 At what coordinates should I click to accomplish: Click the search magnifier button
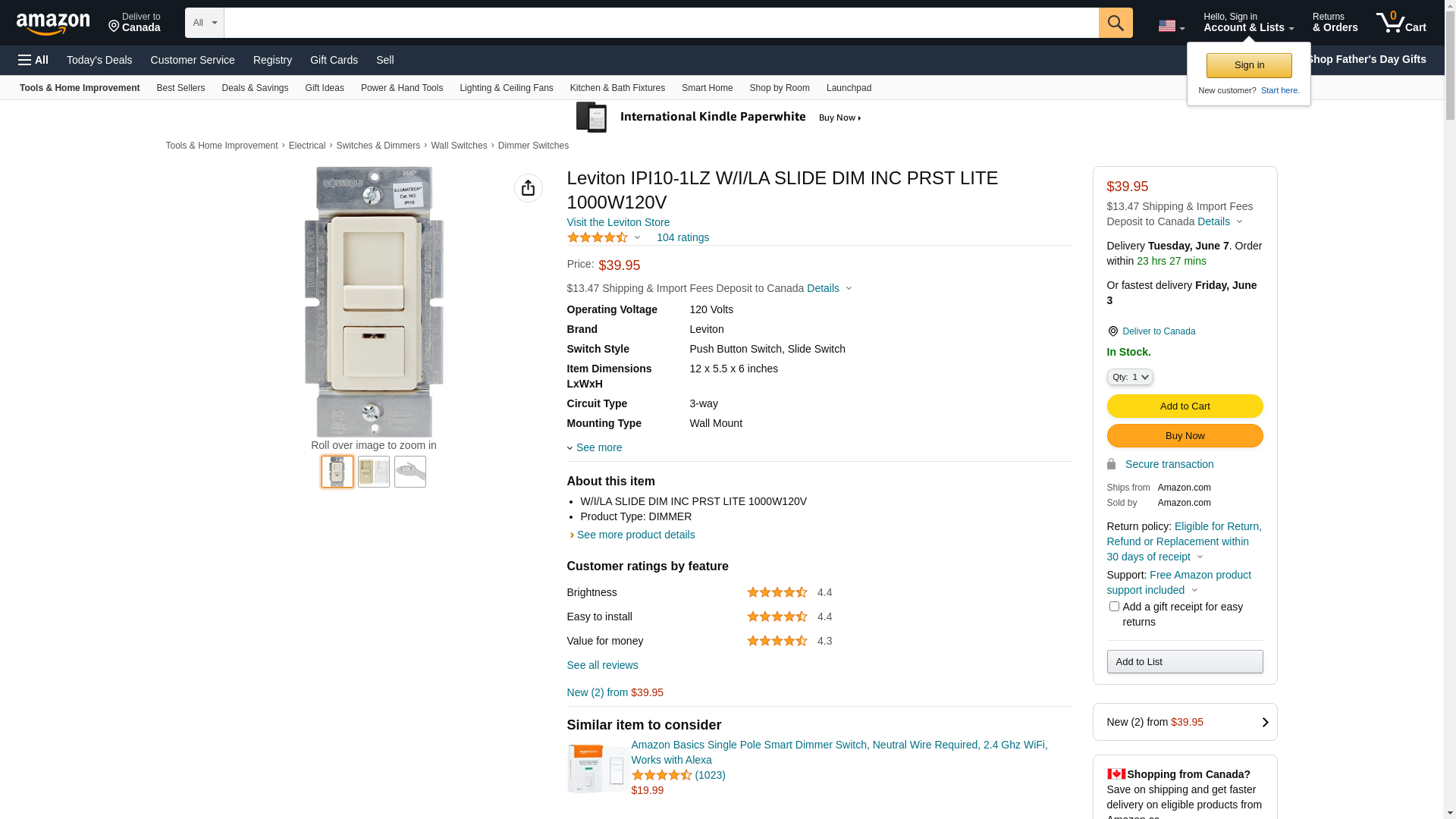click(x=1116, y=23)
